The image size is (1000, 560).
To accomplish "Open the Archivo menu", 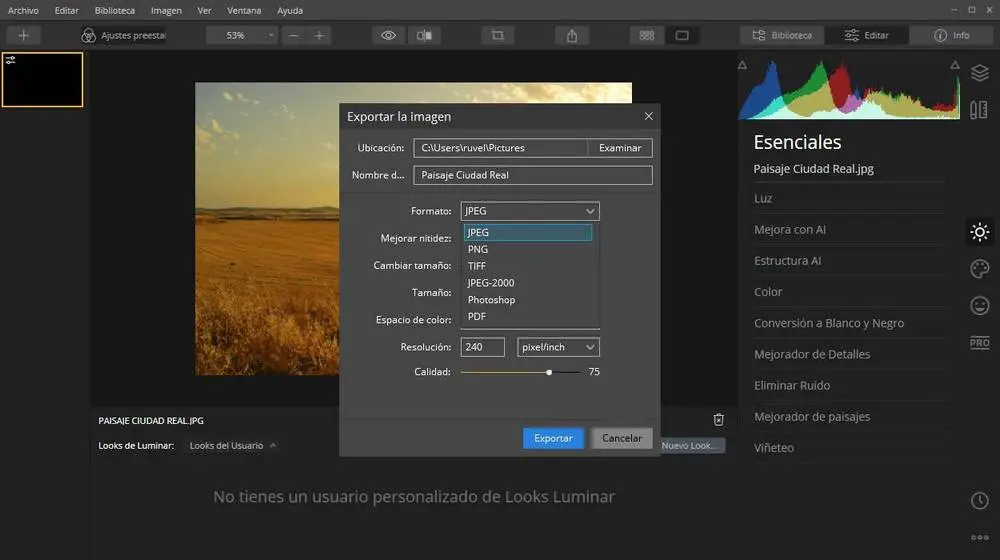I will [23, 10].
